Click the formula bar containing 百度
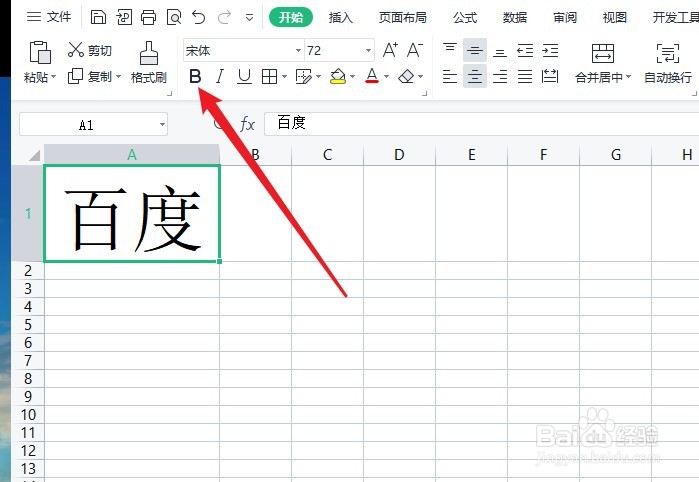 [481, 124]
